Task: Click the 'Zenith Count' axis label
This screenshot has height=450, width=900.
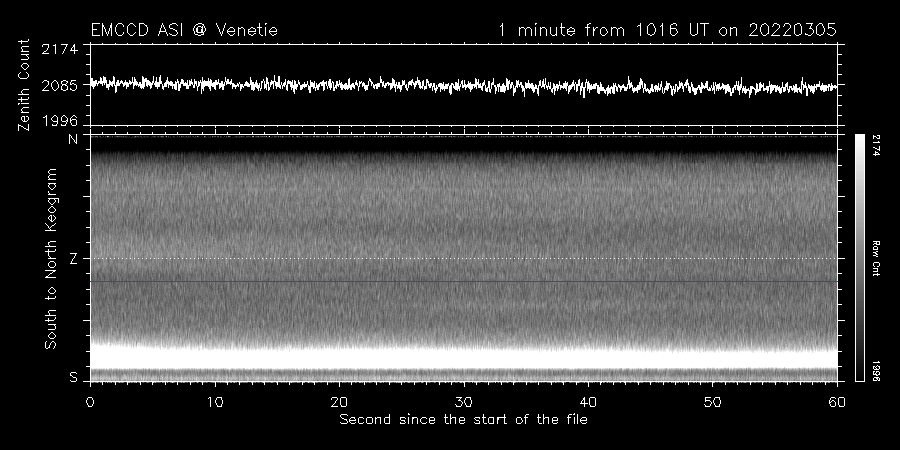Action: [x=24, y=85]
